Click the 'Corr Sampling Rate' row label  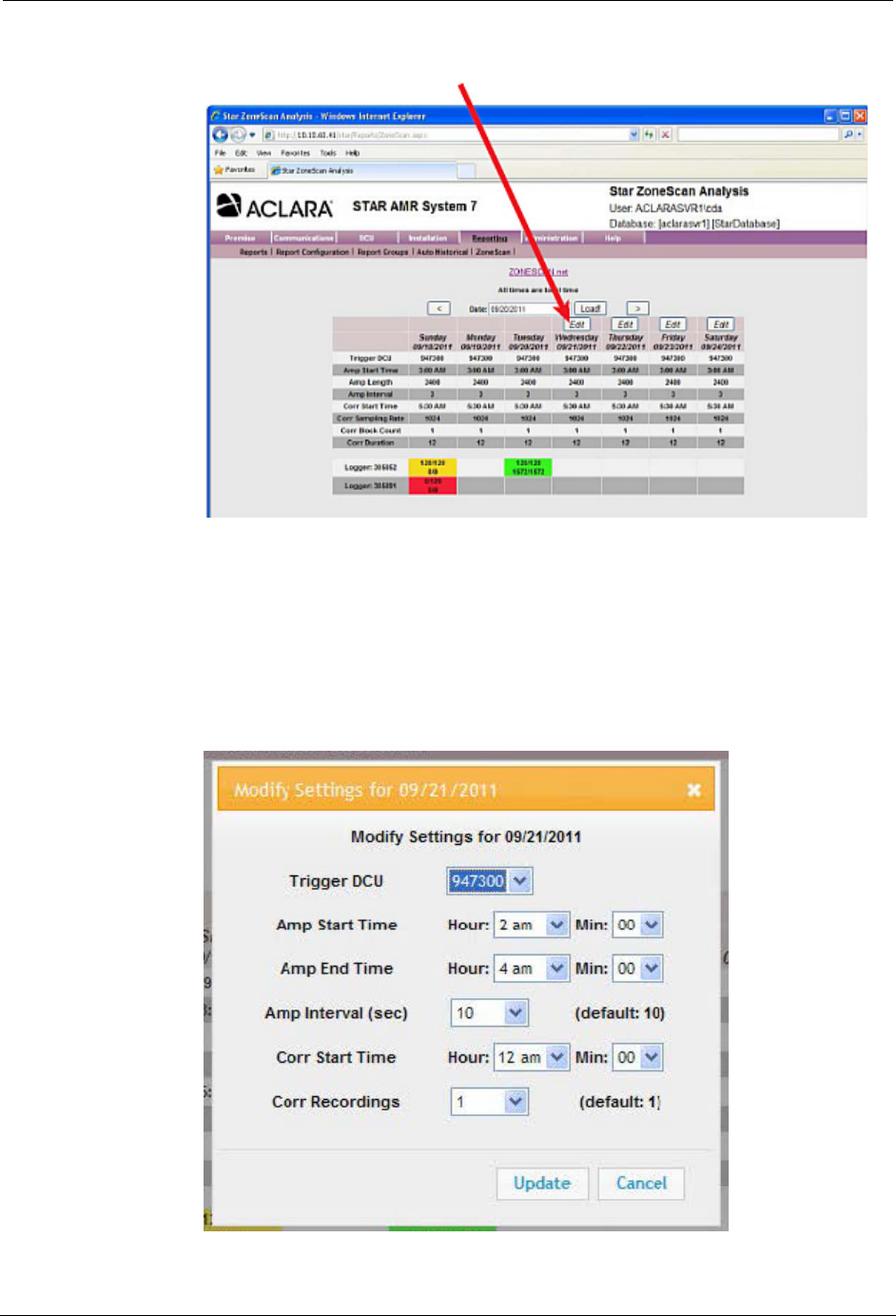(371, 419)
